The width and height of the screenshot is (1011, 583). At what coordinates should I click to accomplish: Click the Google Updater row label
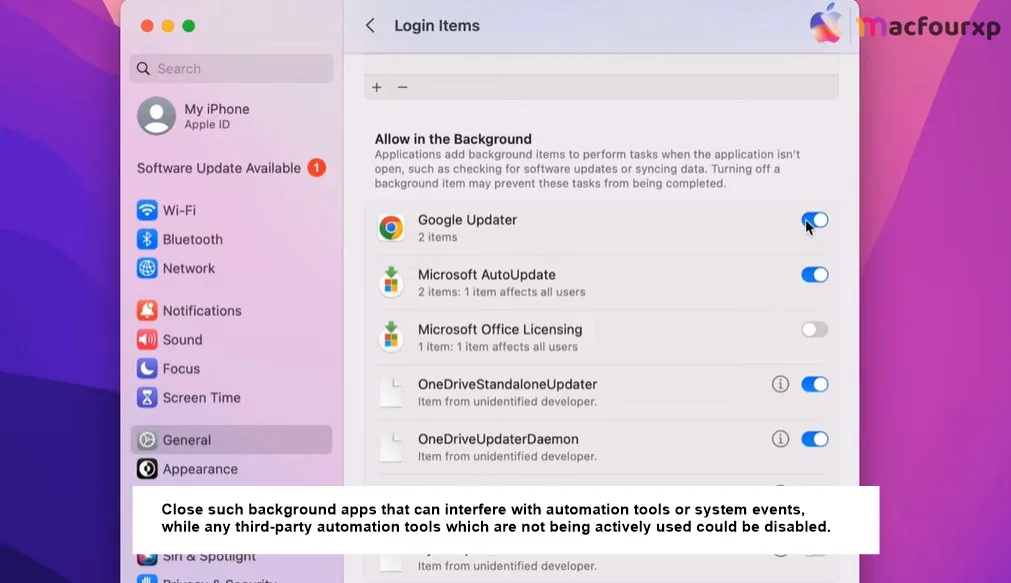tap(467, 220)
